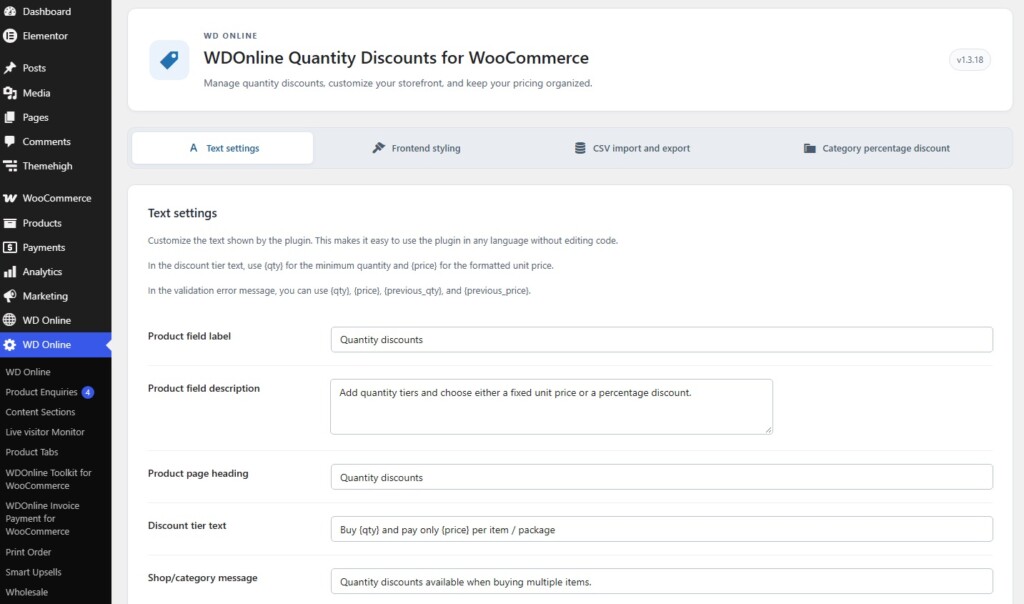Click the "Text settings" section heading
The height and width of the screenshot is (604, 1024).
[182, 214]
